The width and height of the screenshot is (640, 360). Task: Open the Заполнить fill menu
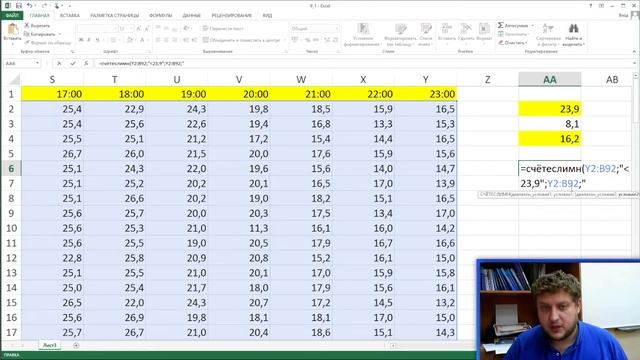click(513, 34)
